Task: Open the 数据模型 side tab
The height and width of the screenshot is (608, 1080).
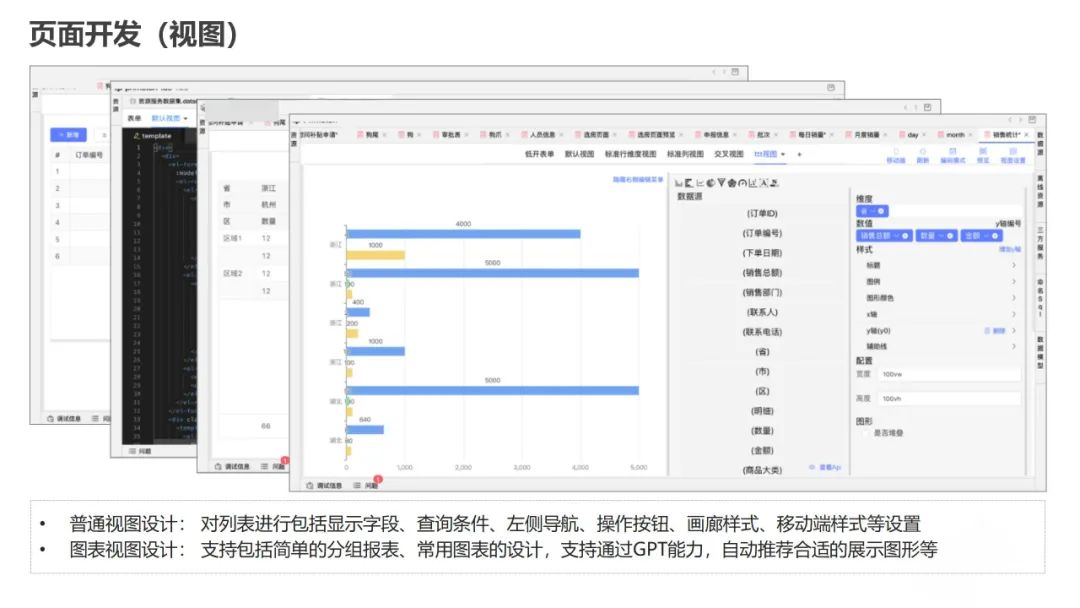Action: point(1040,353)
